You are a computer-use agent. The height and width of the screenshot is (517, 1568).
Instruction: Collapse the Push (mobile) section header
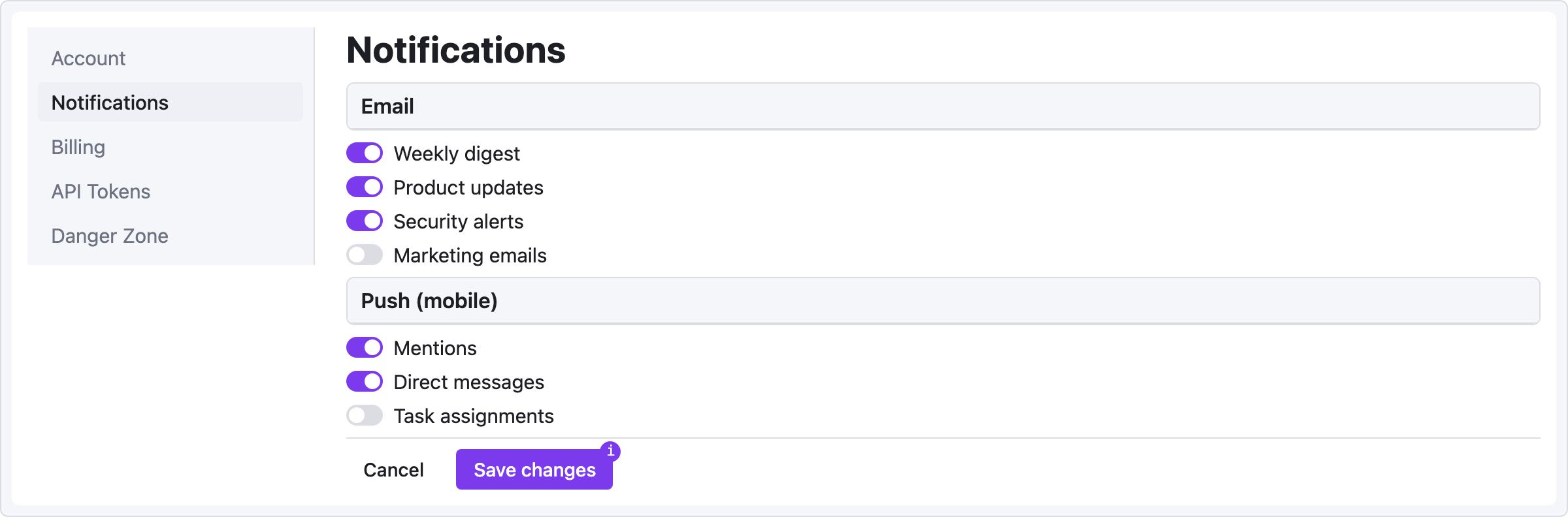[943, 301]
